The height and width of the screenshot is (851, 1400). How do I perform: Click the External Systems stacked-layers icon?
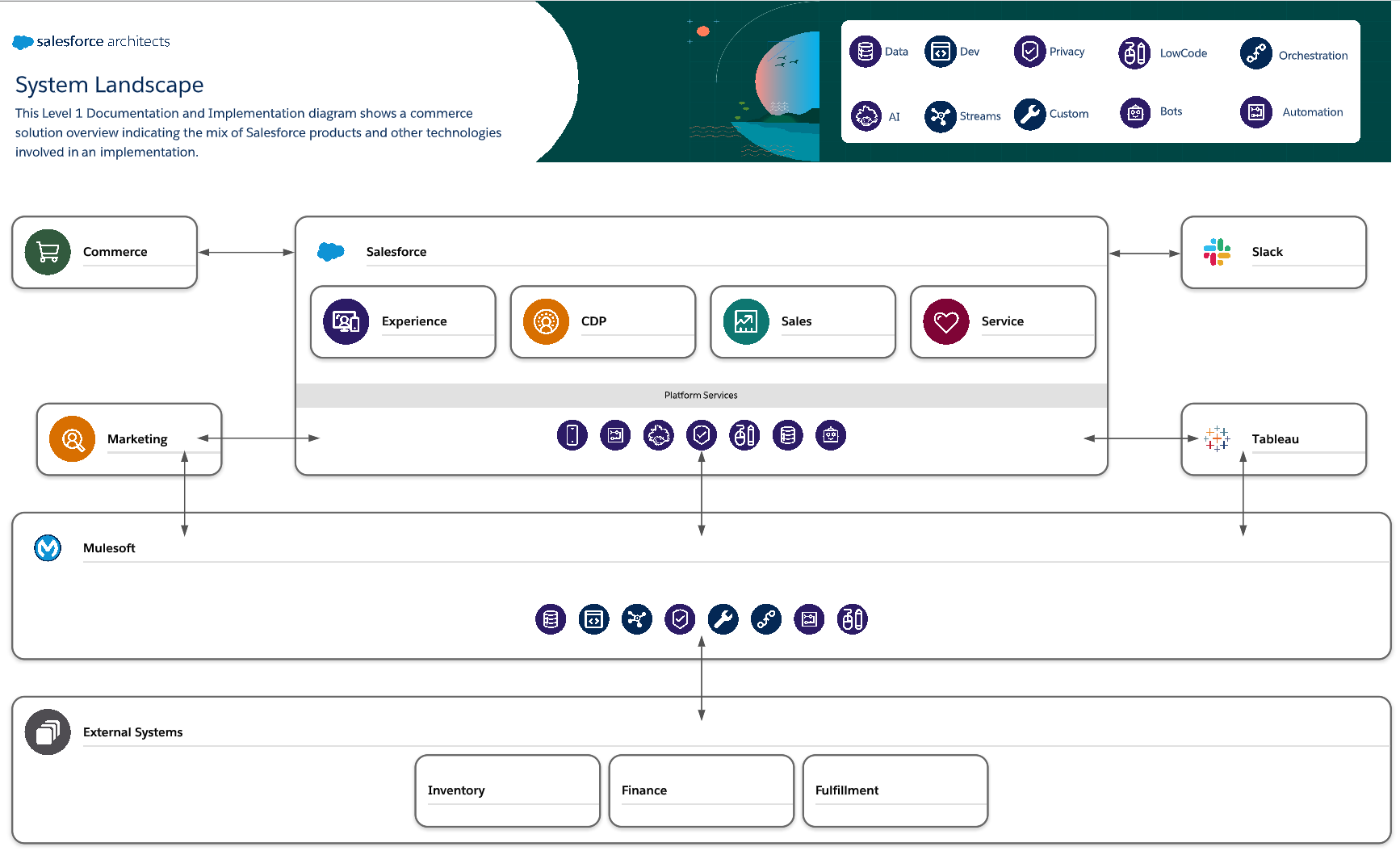48,732
